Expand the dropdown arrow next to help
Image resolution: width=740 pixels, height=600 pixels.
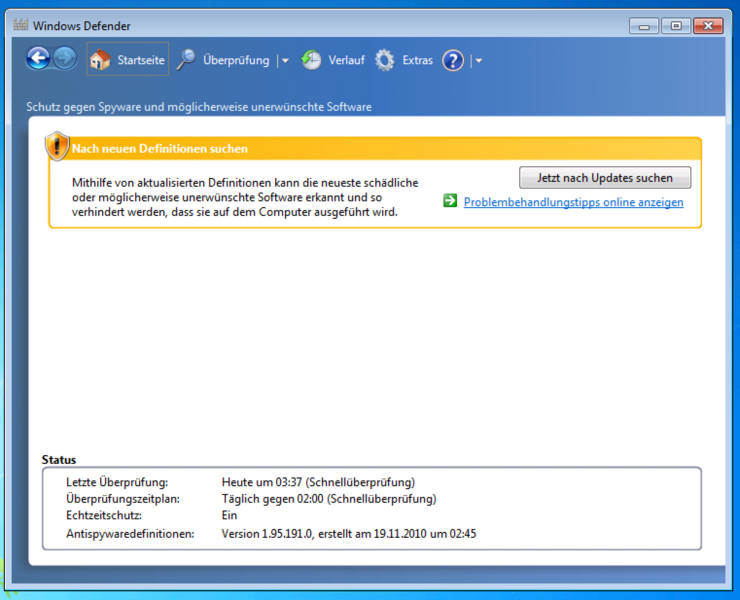point(479,61)
